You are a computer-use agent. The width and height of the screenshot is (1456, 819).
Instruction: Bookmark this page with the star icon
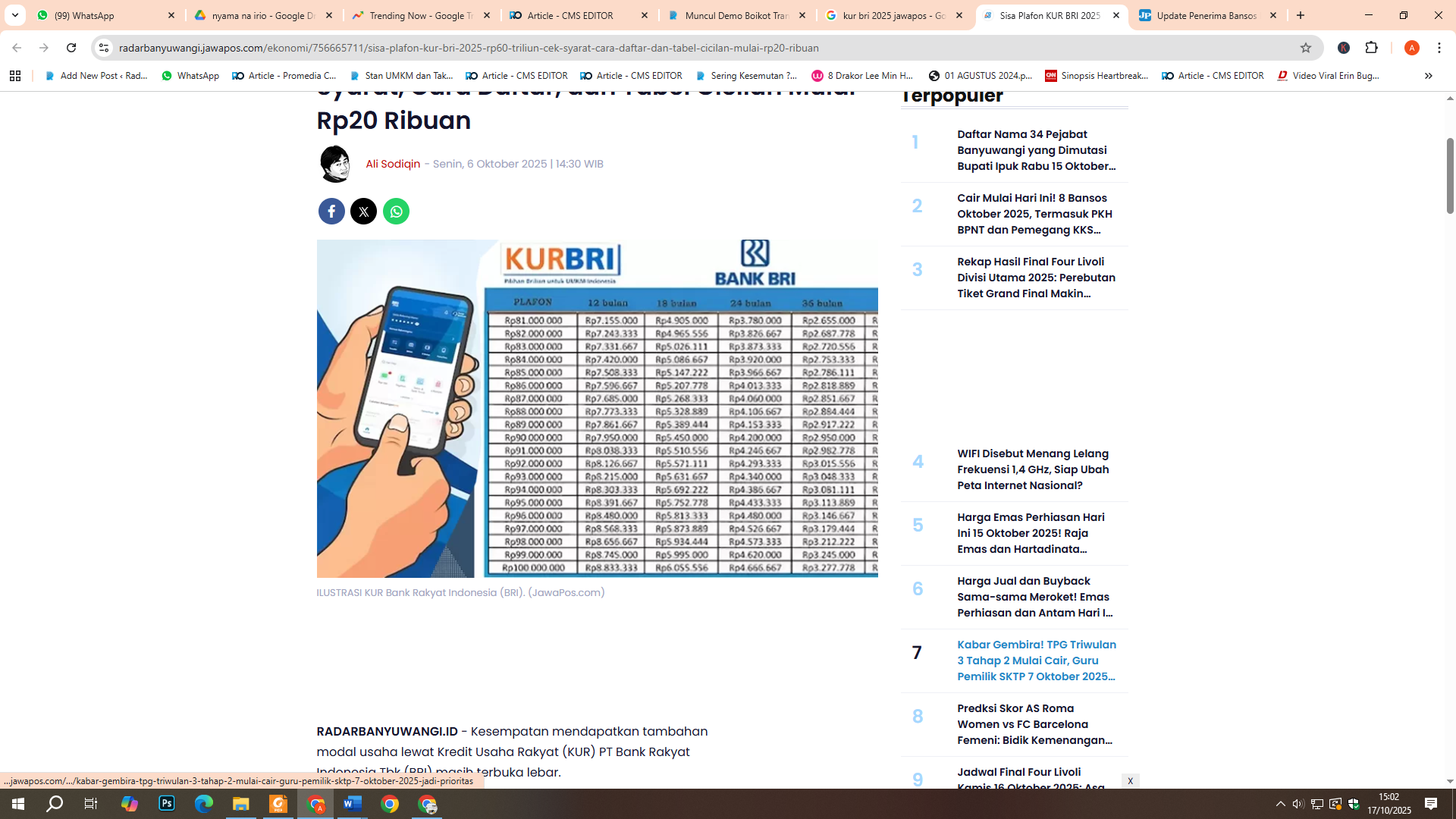click(1306, 48)
